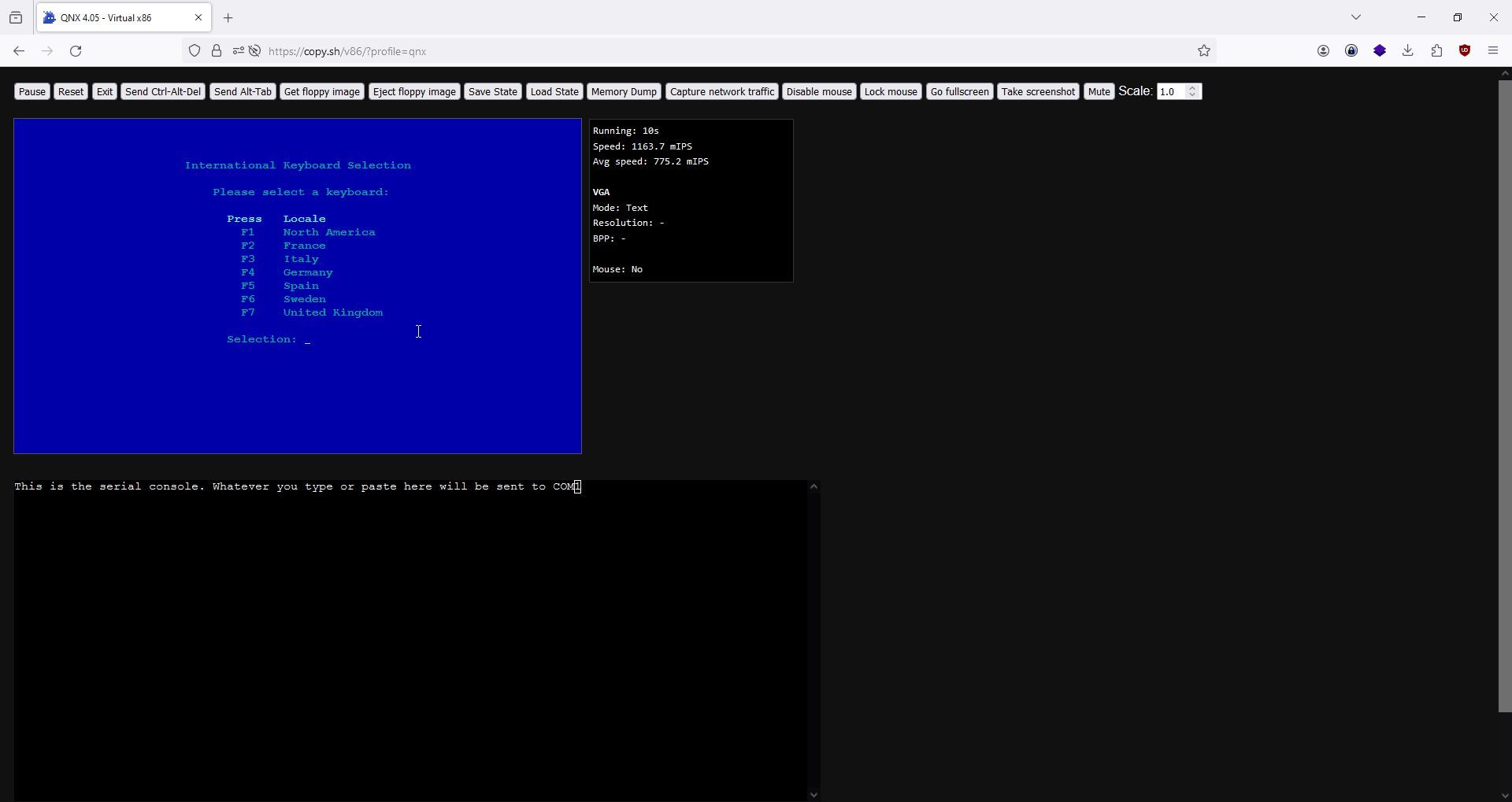Increase the Scale stepper value
Image resolution: width=1512 pixels, height=802 pixels.
pyautogui.click(x=1192, y=88)
